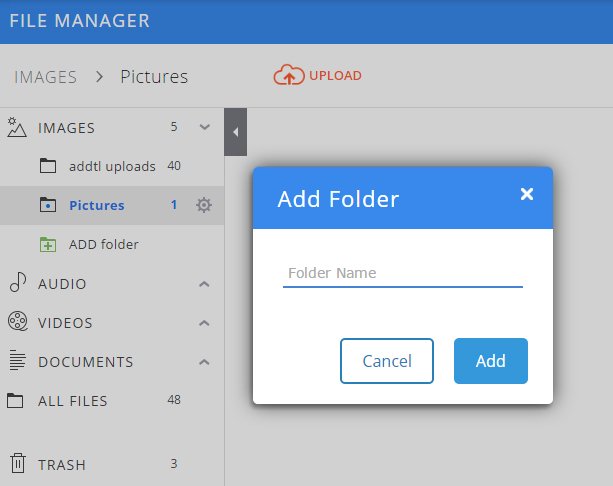Expand the AUDIO section chevron
This screenshot has width=613, height=486.
pyautogui.click(x=204, y=284)
